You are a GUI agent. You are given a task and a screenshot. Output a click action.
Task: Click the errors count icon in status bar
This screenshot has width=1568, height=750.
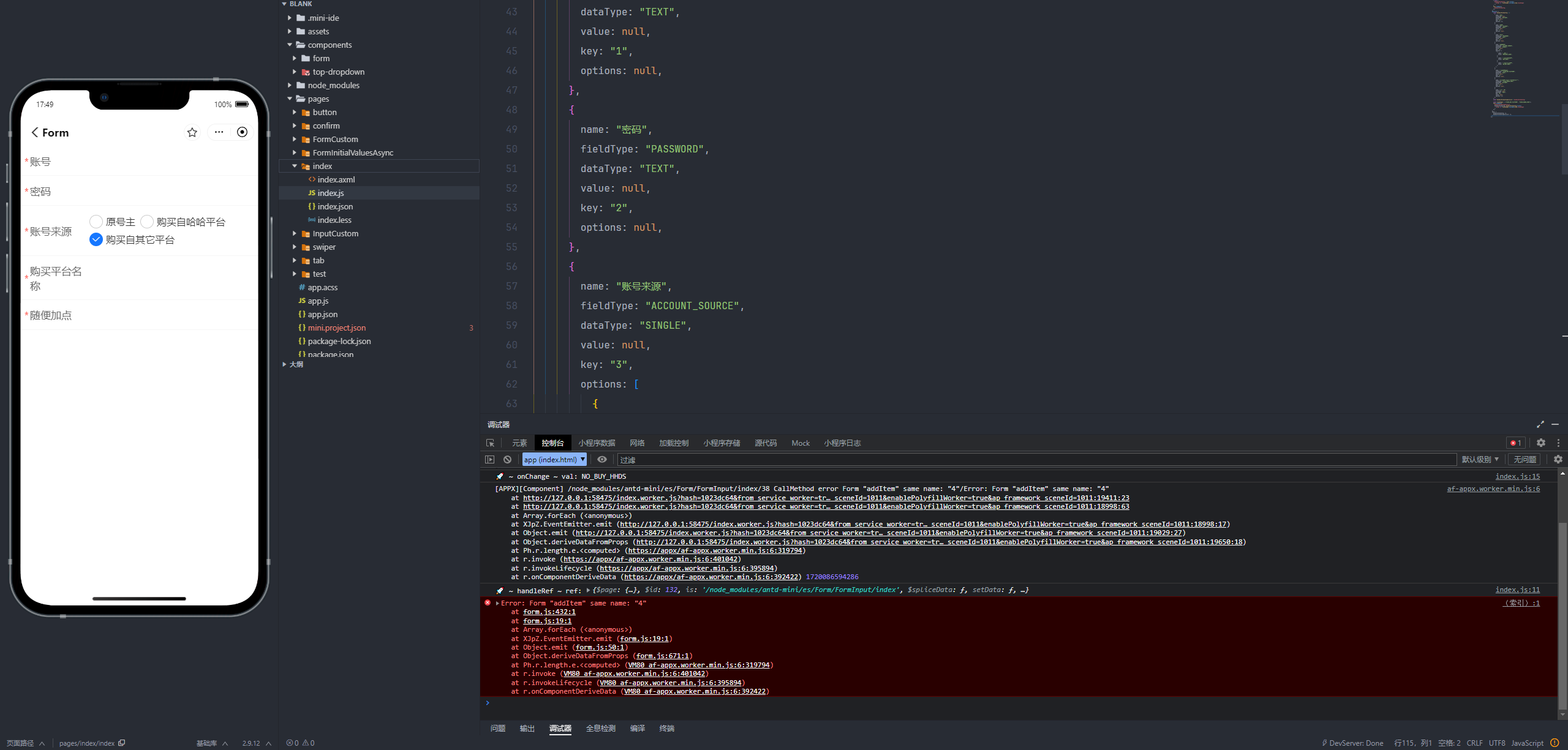(x=292, y=743)
